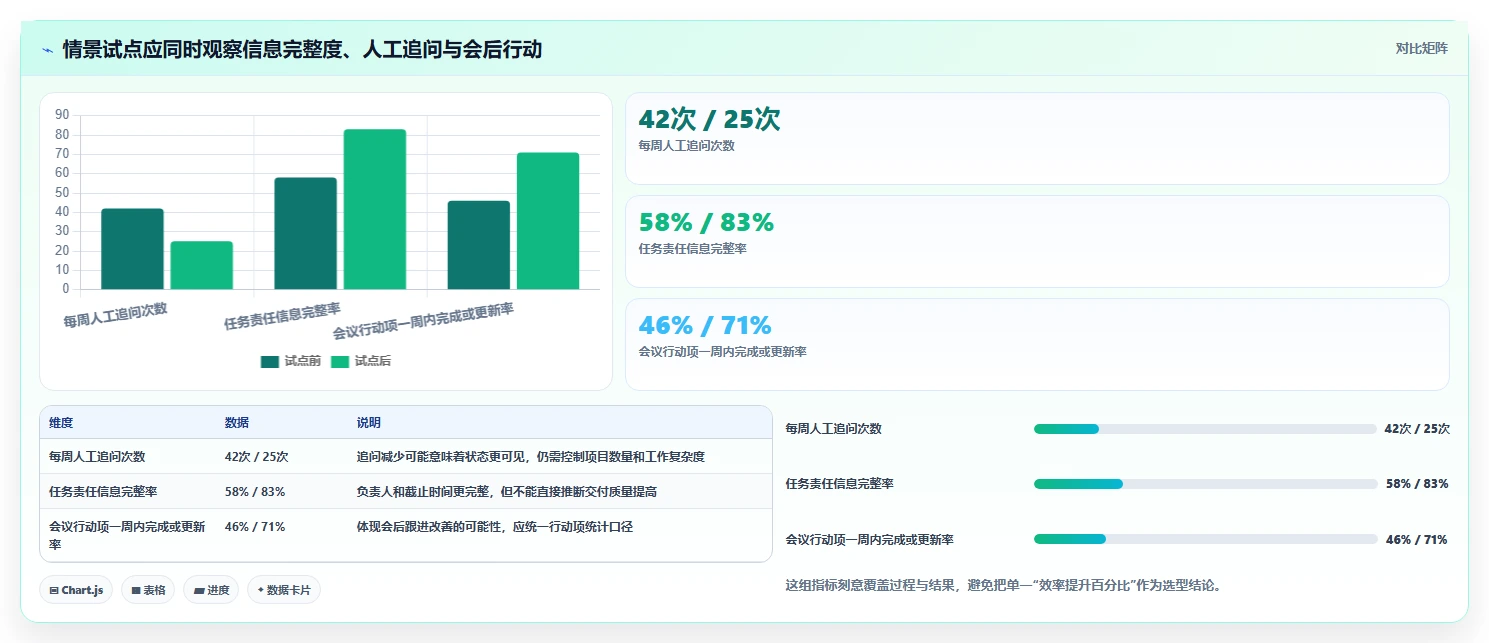Click the 维度 table column header
Image resolution: width=1489 pixels, height=643 pixels.
tap(61, 423)
